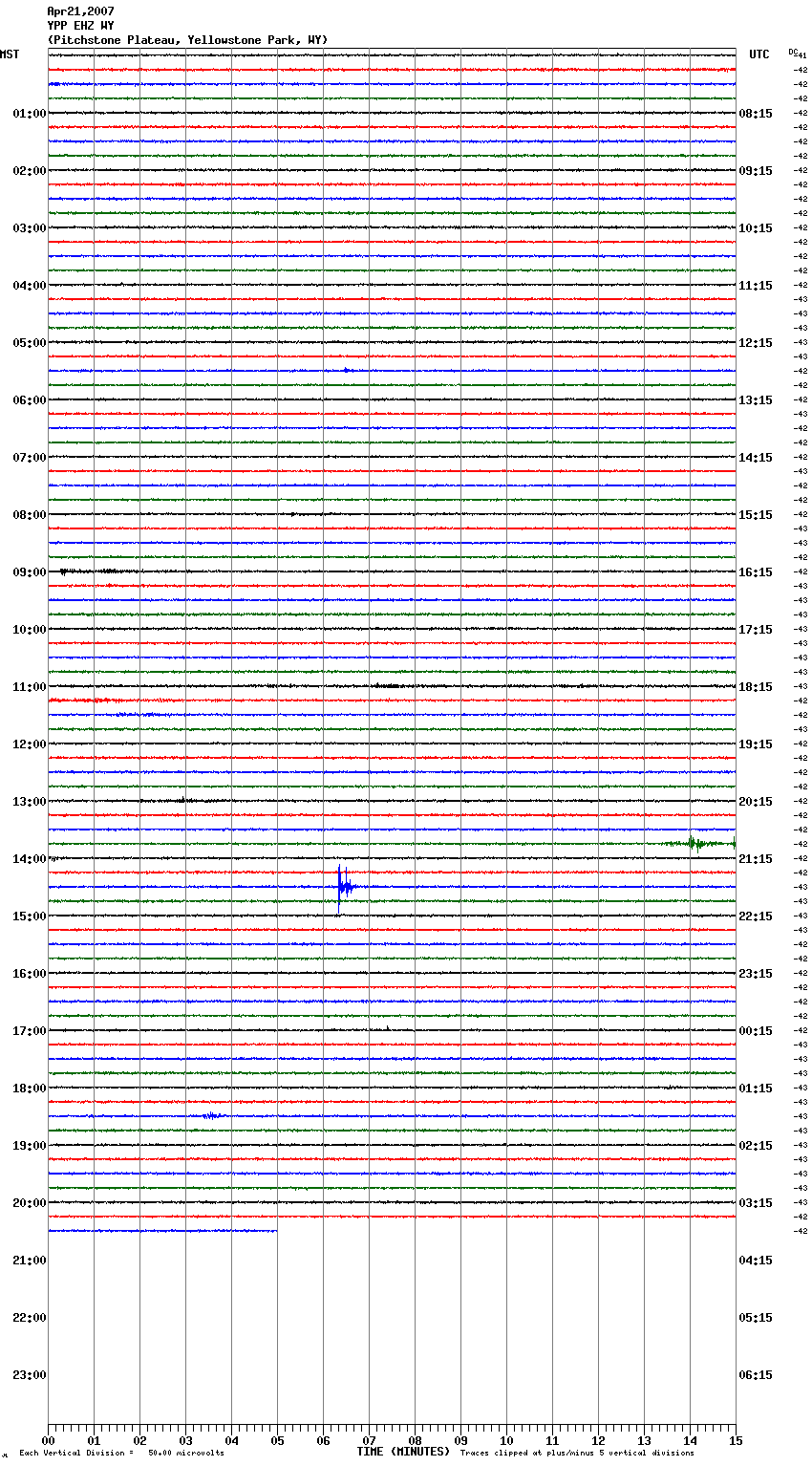This screenshot has height=1466, width=812.
Task: Select the 10:00 MST time label
Action: tap(30, 630)
